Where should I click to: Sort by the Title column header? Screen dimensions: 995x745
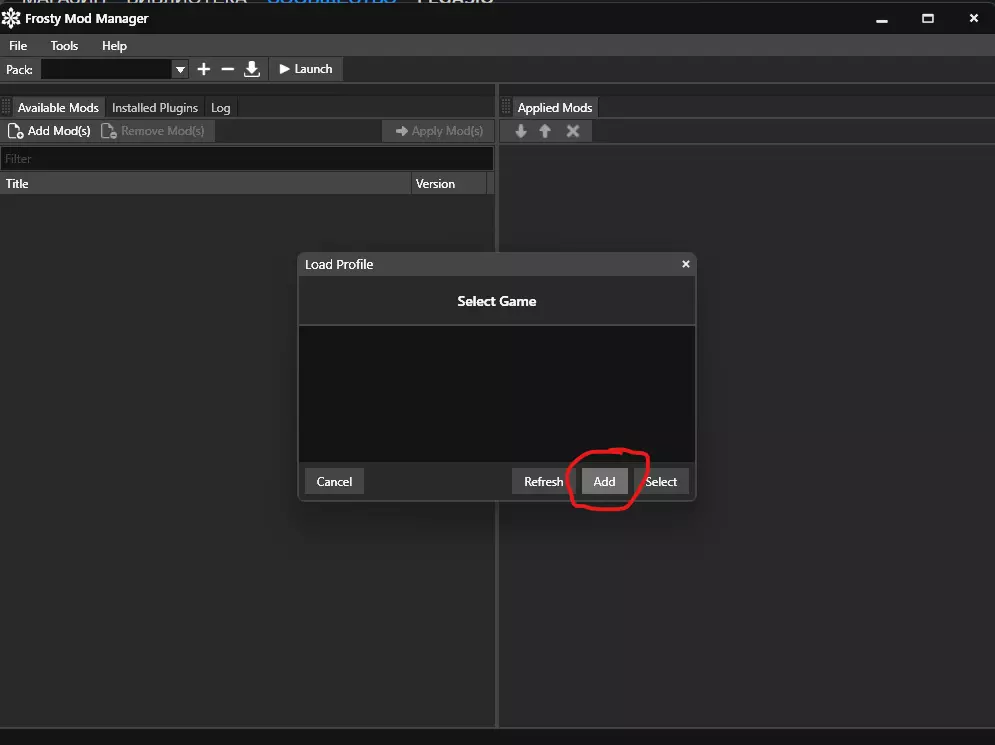[206, 183]
